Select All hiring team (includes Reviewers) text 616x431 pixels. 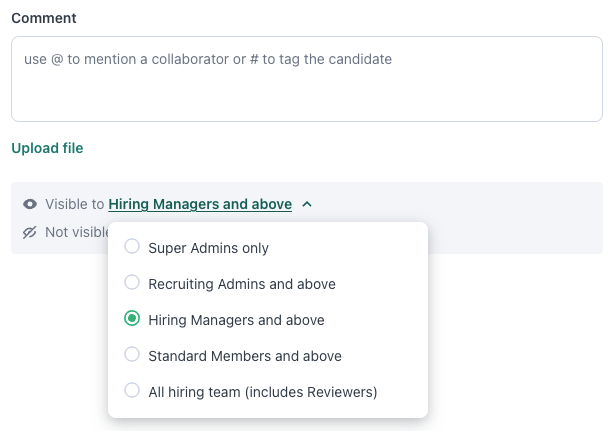[263, 392]
